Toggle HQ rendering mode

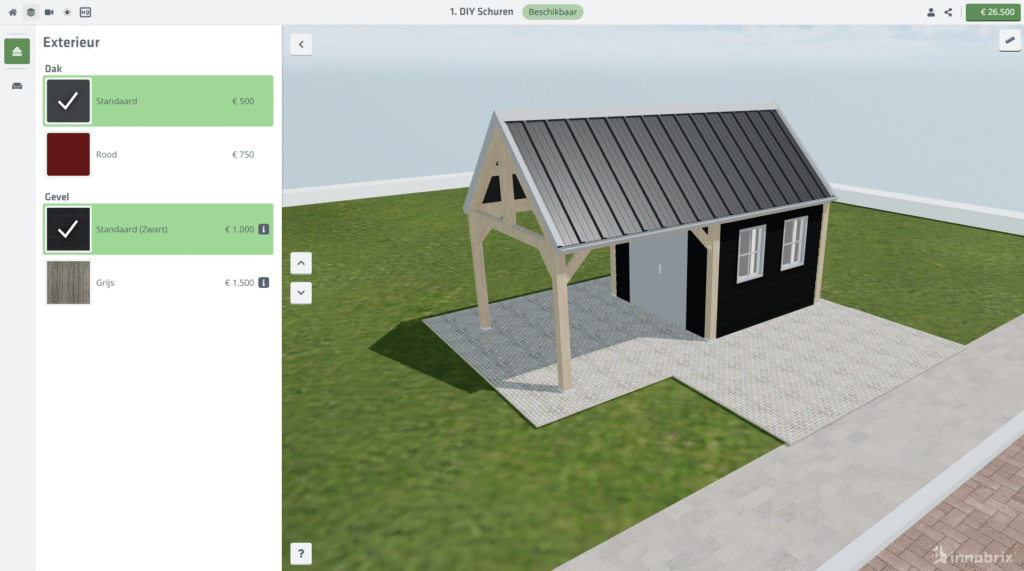pyautogui.click(x=85, y=12)
